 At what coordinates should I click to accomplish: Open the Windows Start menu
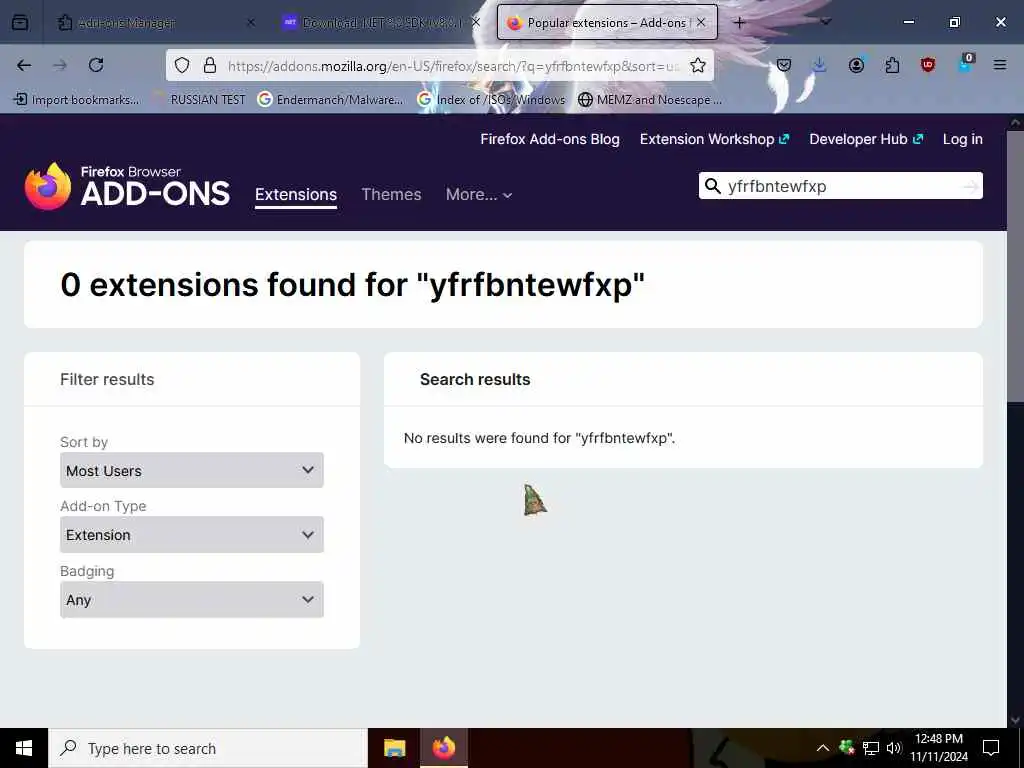point(24,748)
